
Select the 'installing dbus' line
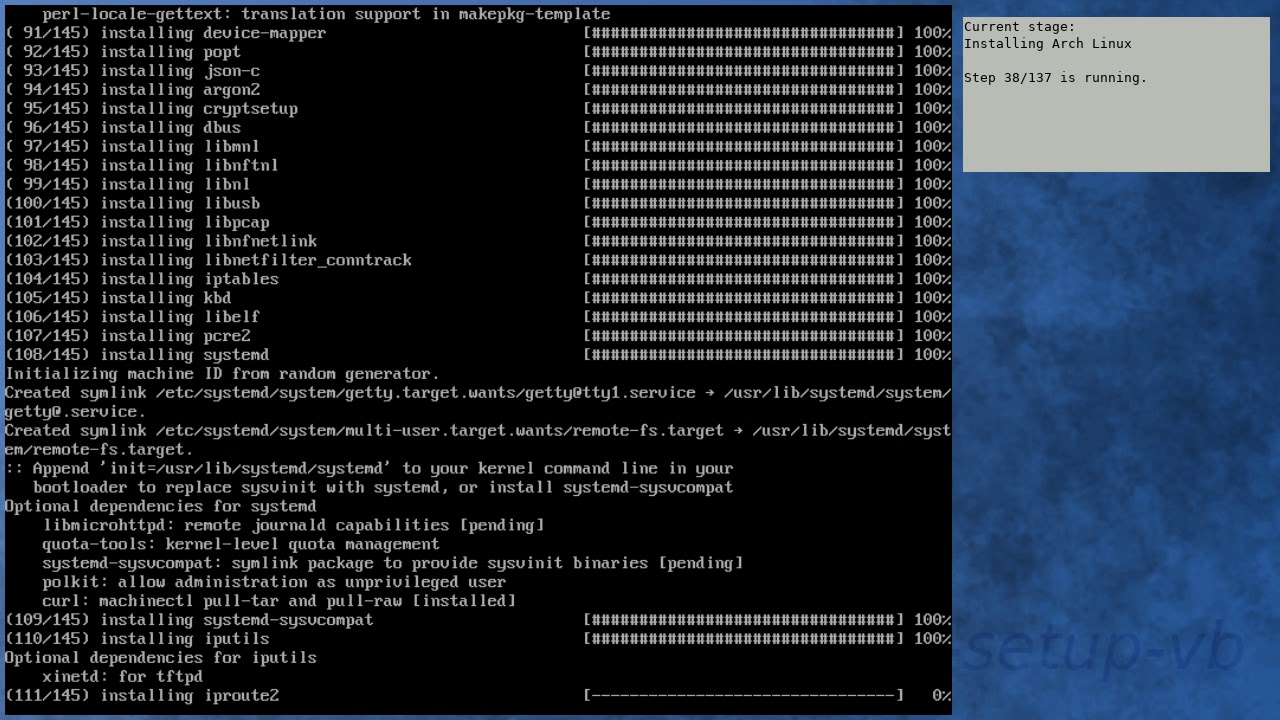478,128
